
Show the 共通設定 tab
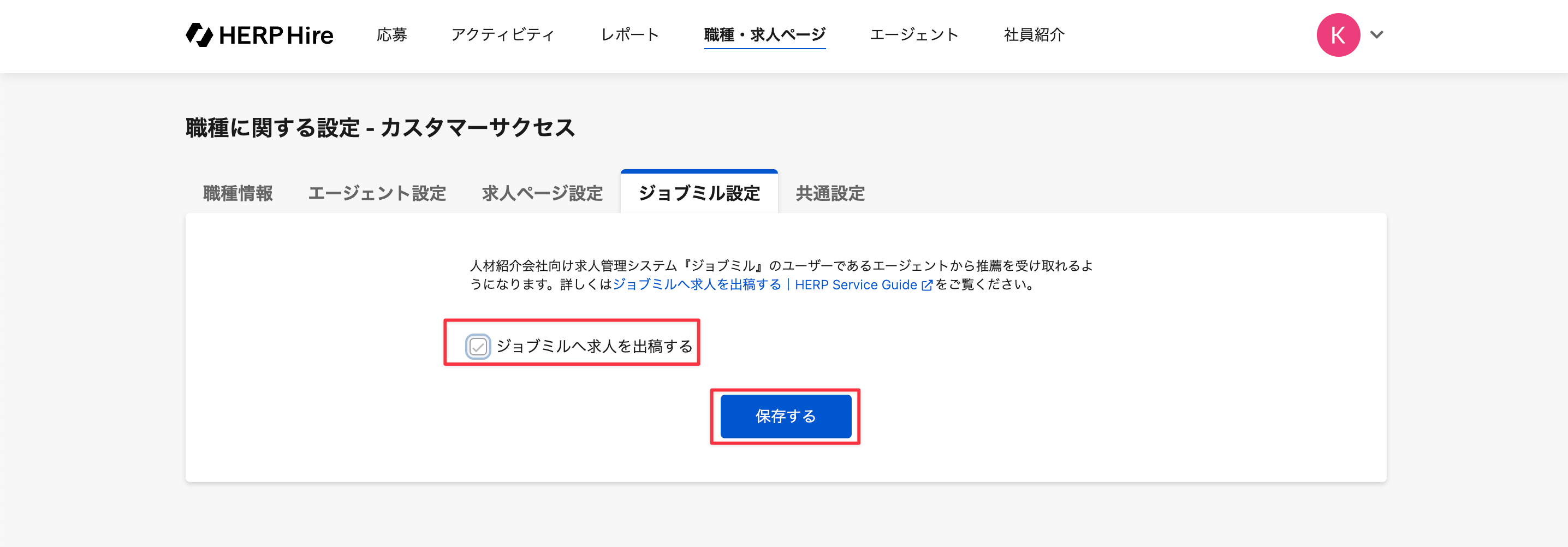click(x=830, y=193)
